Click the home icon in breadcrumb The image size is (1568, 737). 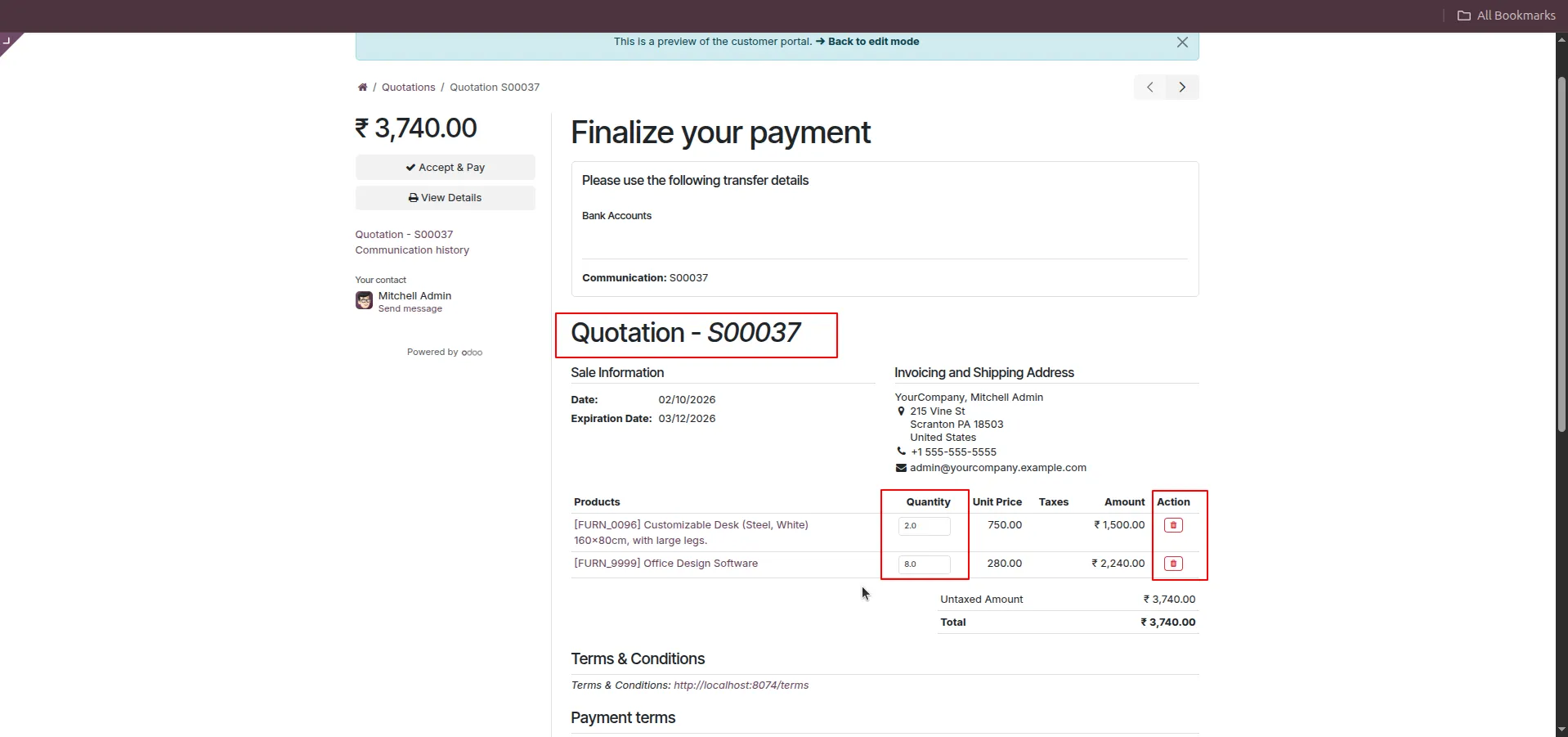pos(362,88)
